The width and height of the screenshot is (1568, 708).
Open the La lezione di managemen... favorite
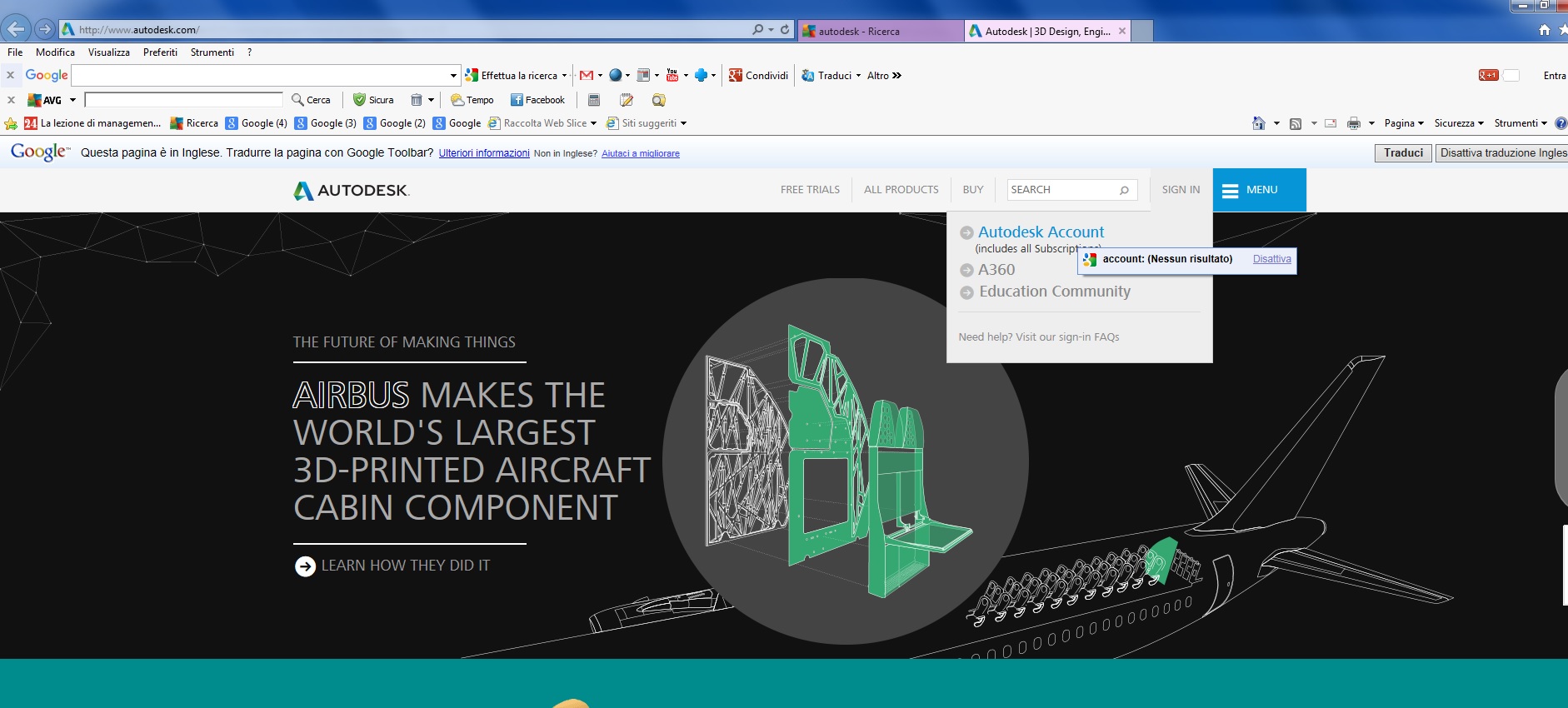tap(92, 123)
